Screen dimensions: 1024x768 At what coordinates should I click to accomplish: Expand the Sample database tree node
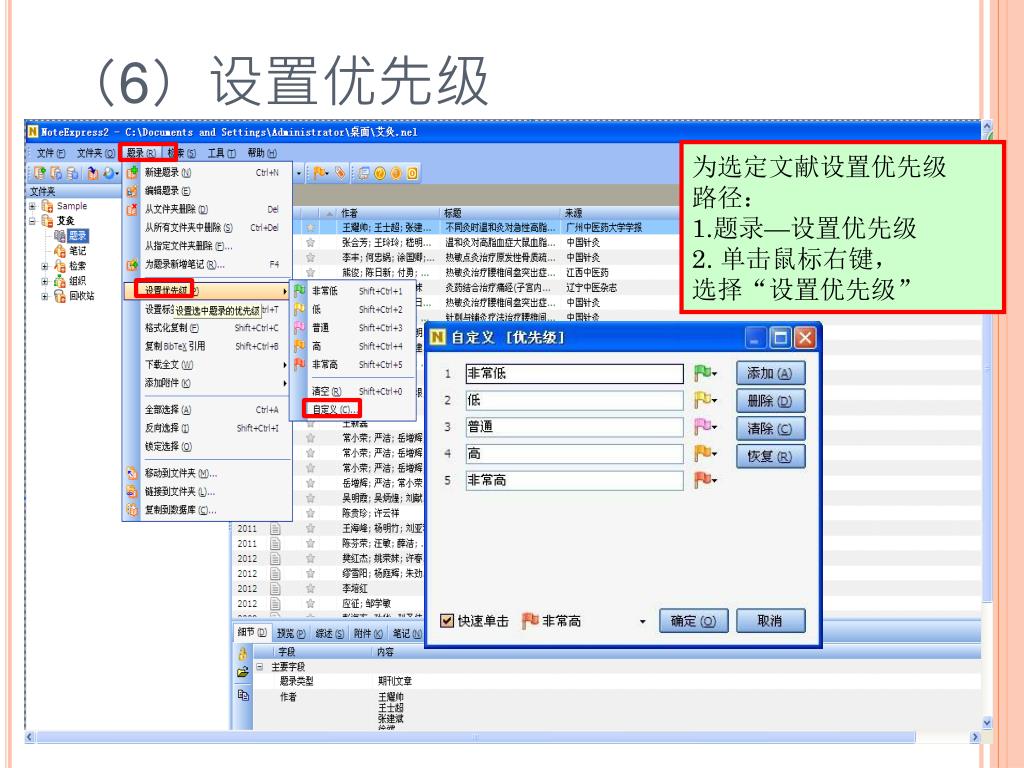coord(32,206)
